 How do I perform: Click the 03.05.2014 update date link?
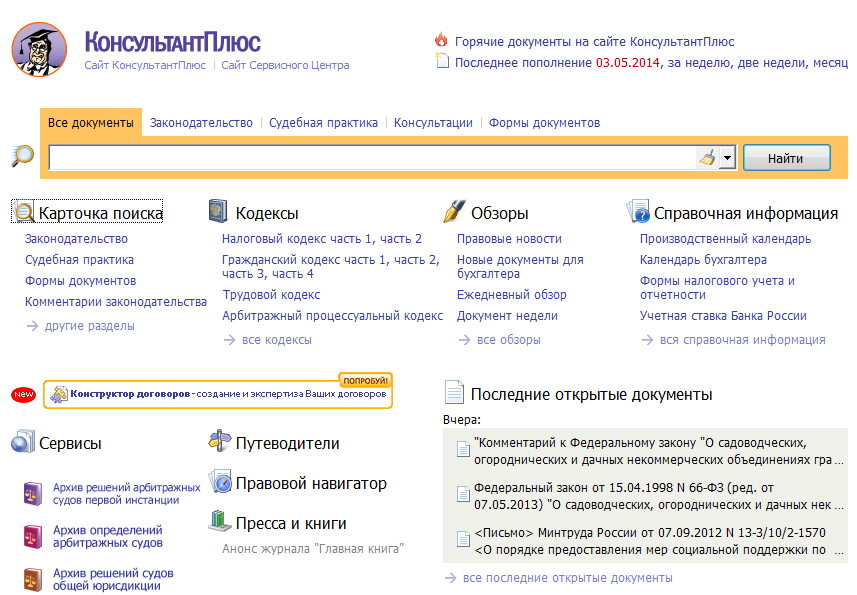(628, 63)
